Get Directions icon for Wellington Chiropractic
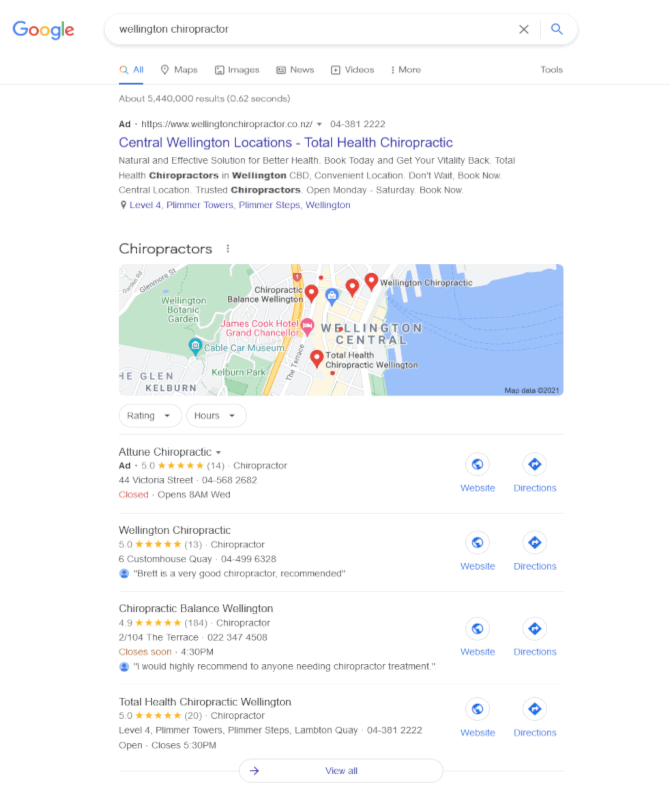The width and height of the screenshot is (670, 800). [535, 542]
